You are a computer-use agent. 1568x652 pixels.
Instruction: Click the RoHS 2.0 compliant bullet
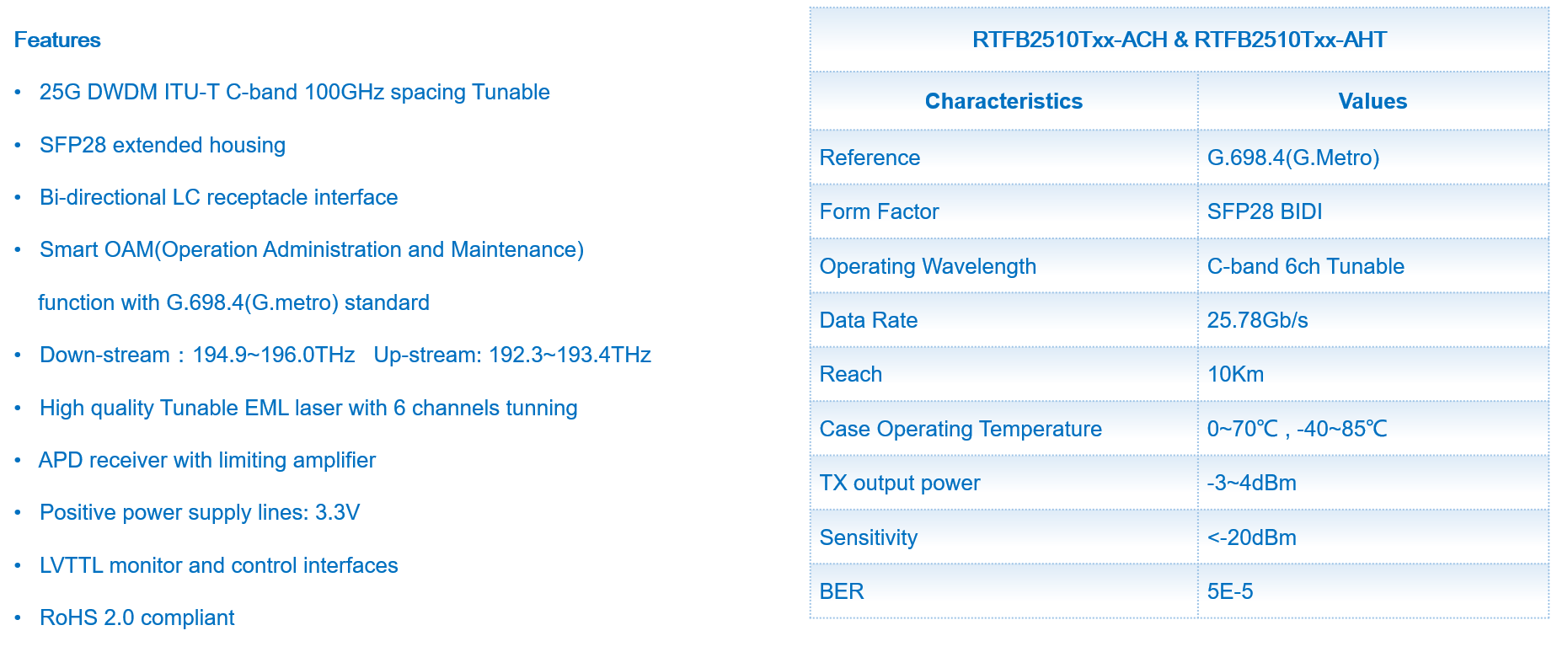pos(136,617)
